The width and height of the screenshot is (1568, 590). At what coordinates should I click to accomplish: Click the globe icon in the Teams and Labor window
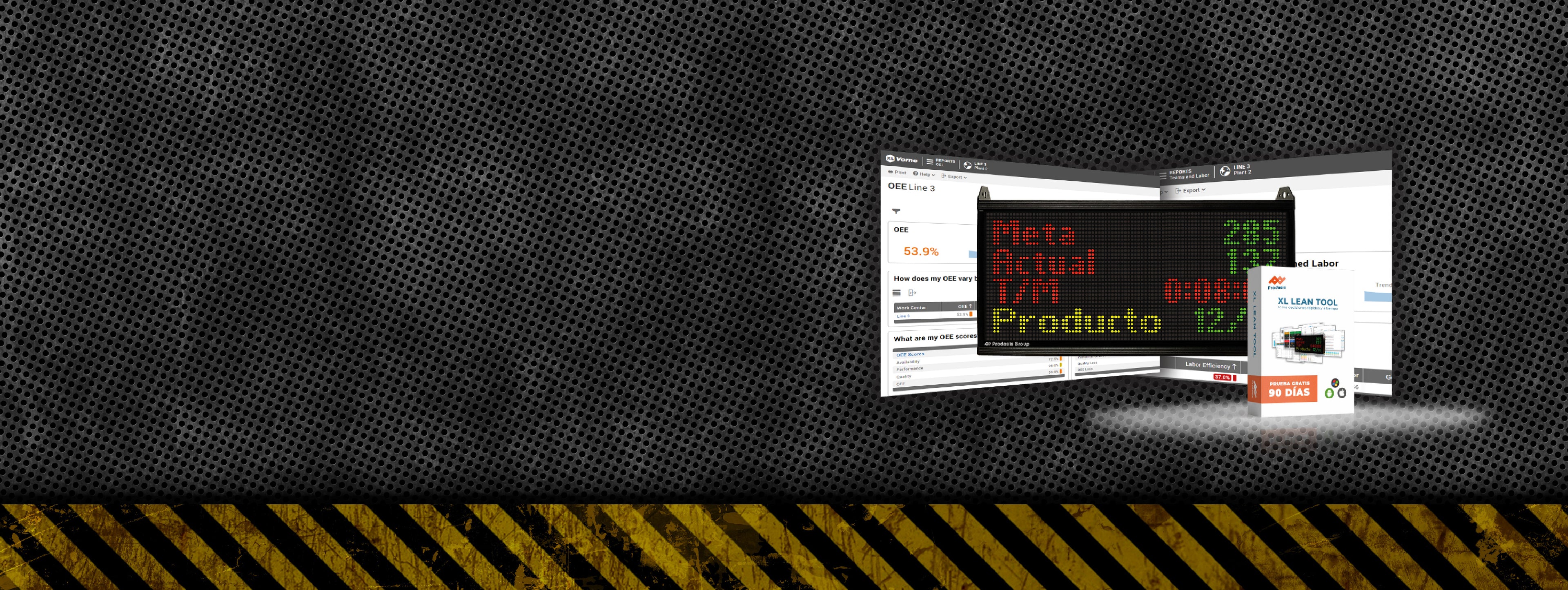tap(1225, 171)
